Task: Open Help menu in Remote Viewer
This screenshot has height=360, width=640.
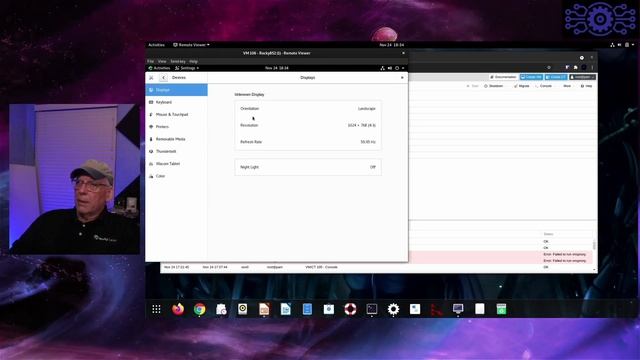Action: pyautogui.click(x=193, y=61)
